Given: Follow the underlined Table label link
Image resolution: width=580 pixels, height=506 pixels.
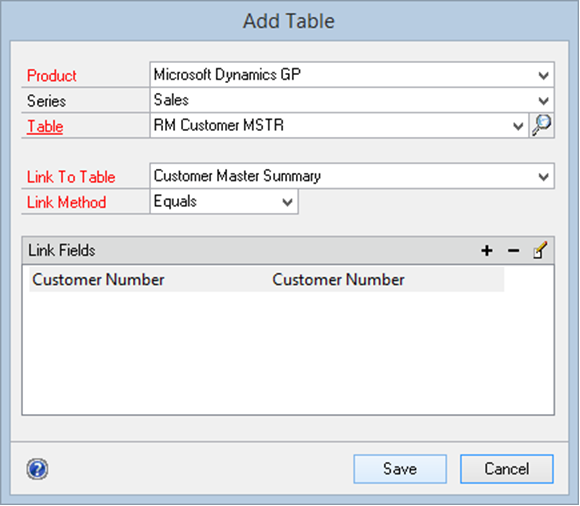Looking at the screenshot, I should click(45, 126).
